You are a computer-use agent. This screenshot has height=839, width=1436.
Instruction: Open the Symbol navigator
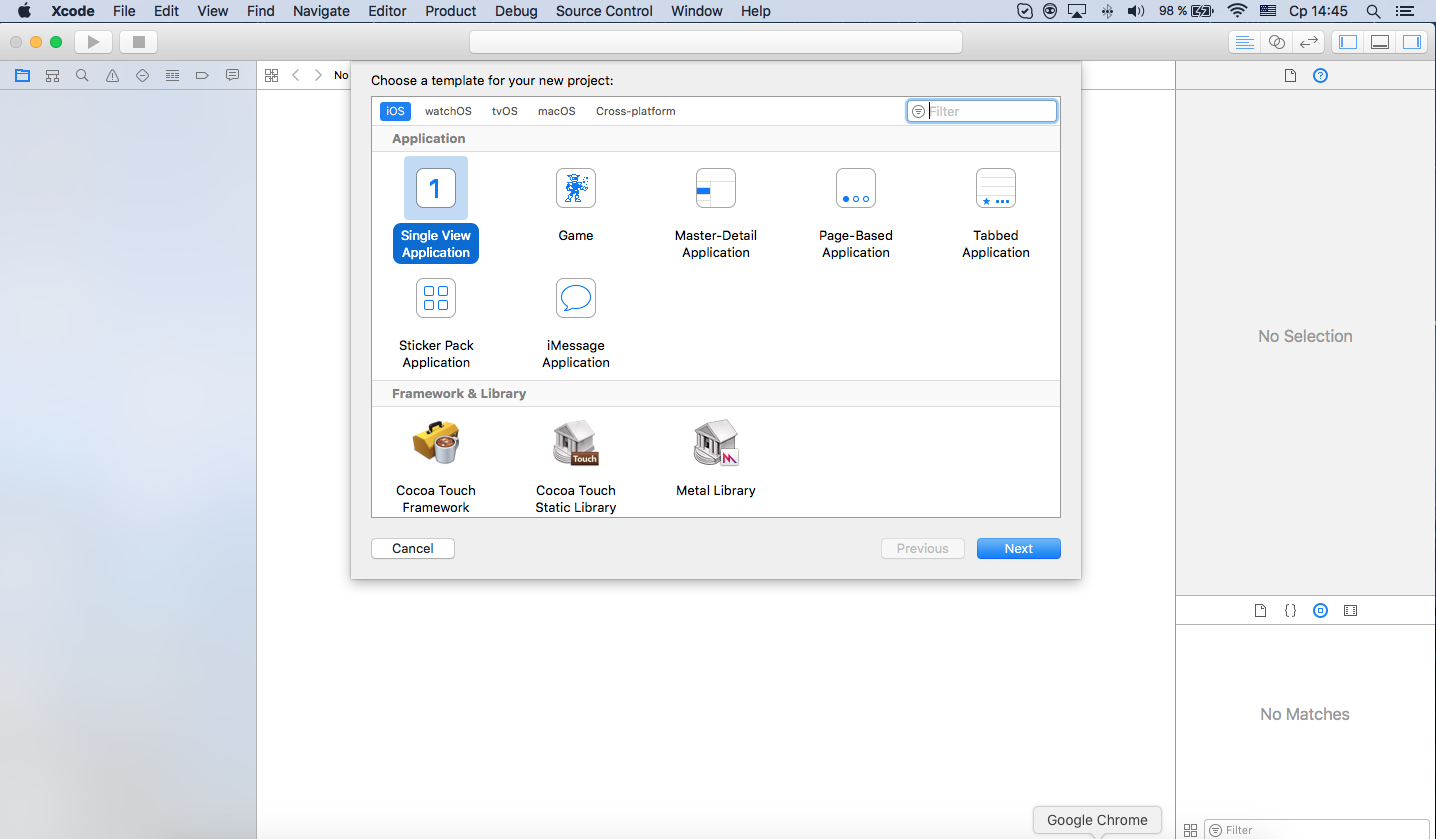click(x=53, y=75)
